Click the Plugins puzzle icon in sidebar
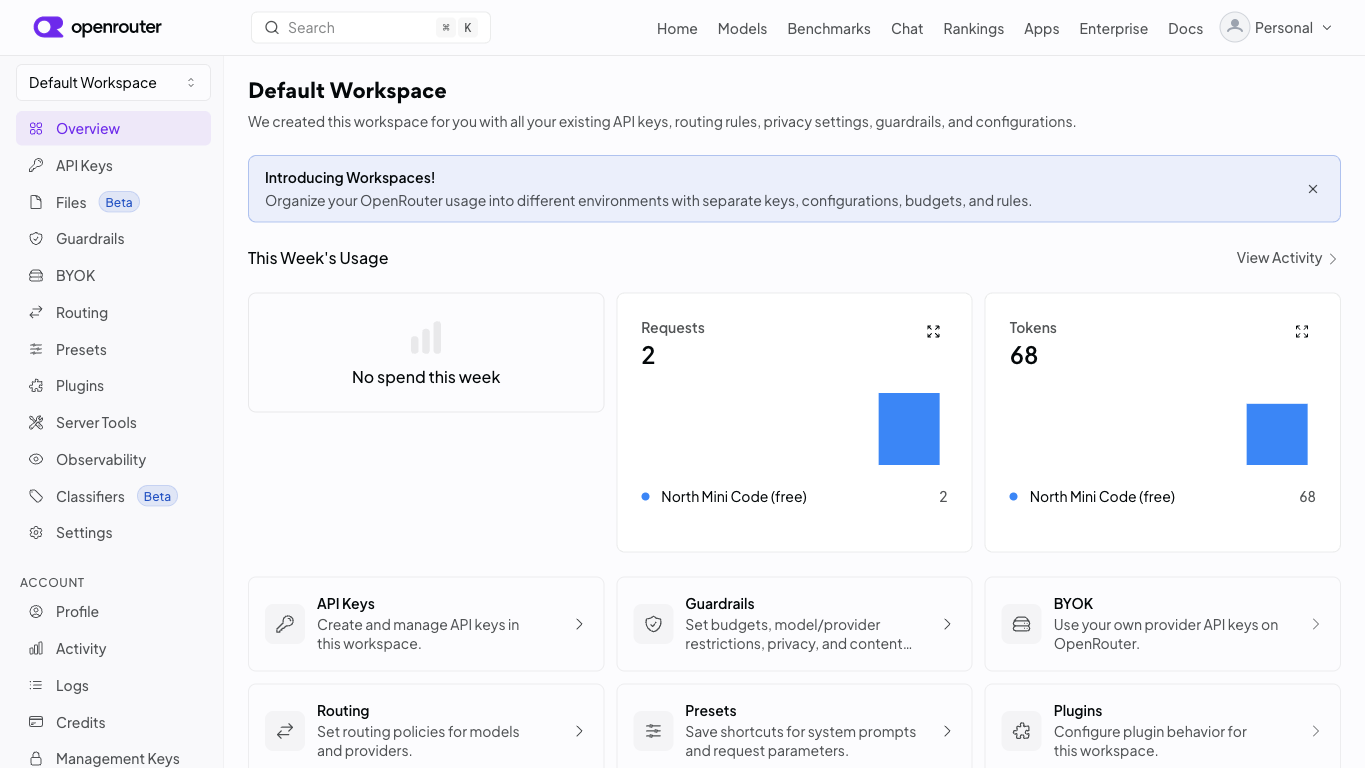 coord(36,386)
